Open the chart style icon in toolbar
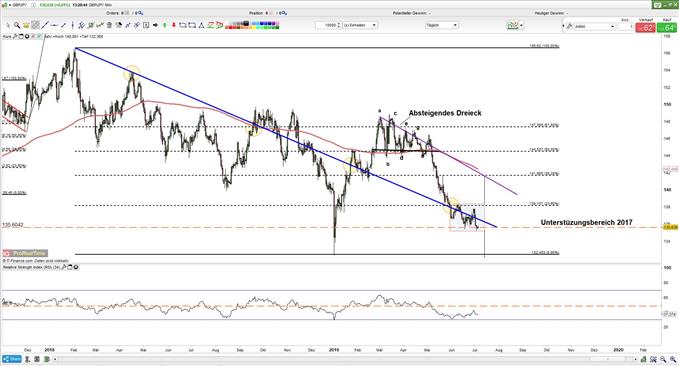679x366 pixels. pos(512,26)
